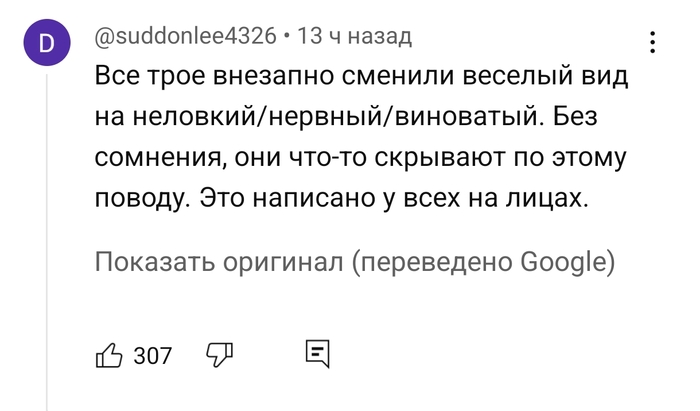
Task: Open the @suddonlee4326 channel link
Action: tap(185, 37)
